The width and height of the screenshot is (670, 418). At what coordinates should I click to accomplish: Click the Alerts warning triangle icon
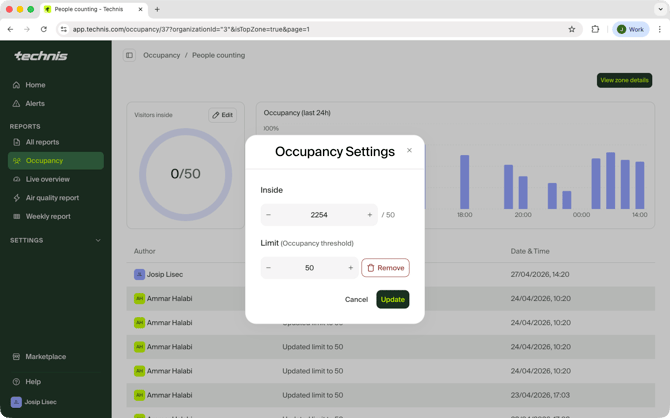16,103
